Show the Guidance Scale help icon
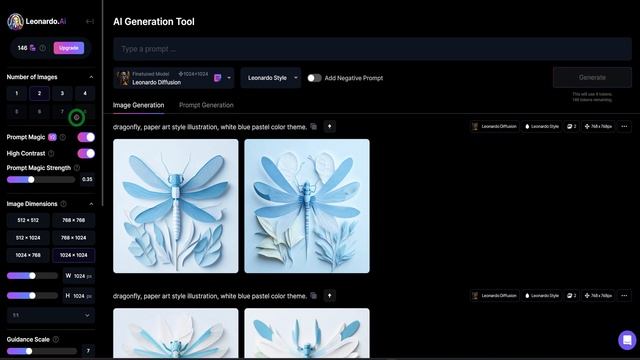640x360 pixels. (56, 339)
